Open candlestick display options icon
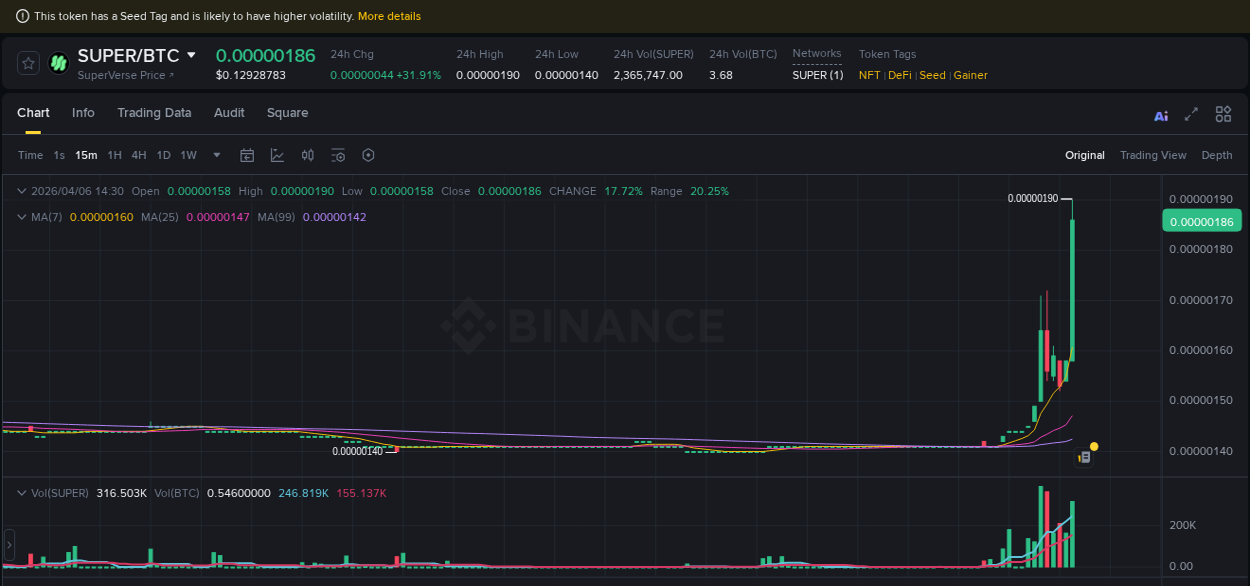 307,155
